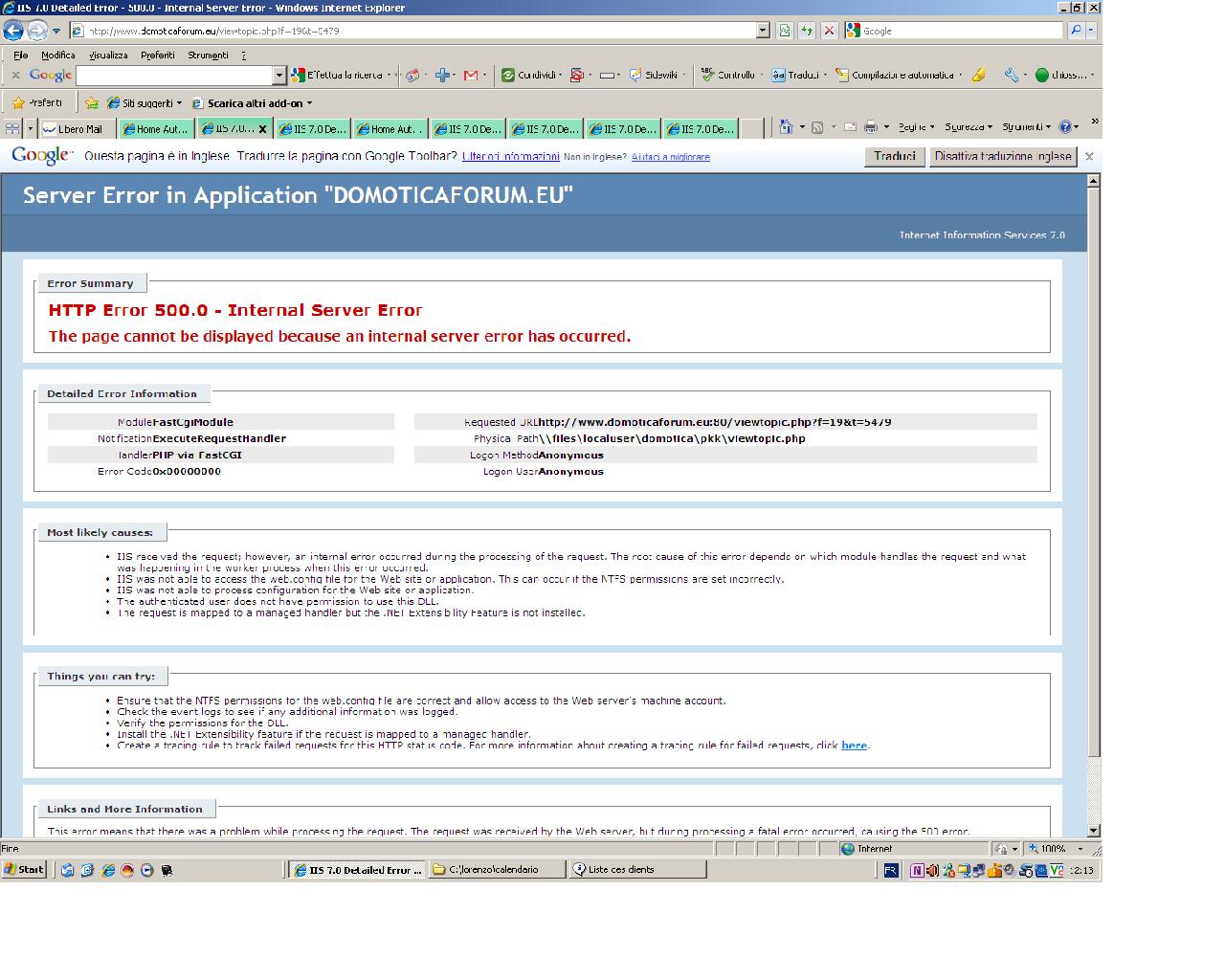Viewport: 1225px width, 980px height.
Task: Open the Gmail icon in Google Toolbar
Action: tap(471, 75)
